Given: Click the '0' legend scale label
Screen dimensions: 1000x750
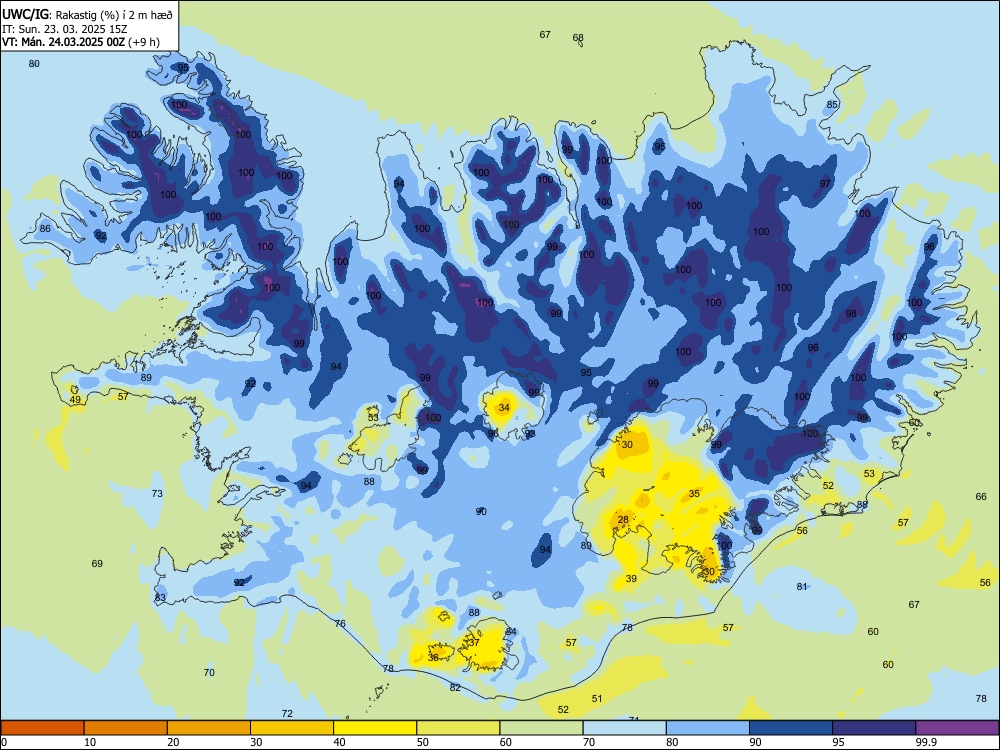Looking at the screenshot, I should [4, 742].
